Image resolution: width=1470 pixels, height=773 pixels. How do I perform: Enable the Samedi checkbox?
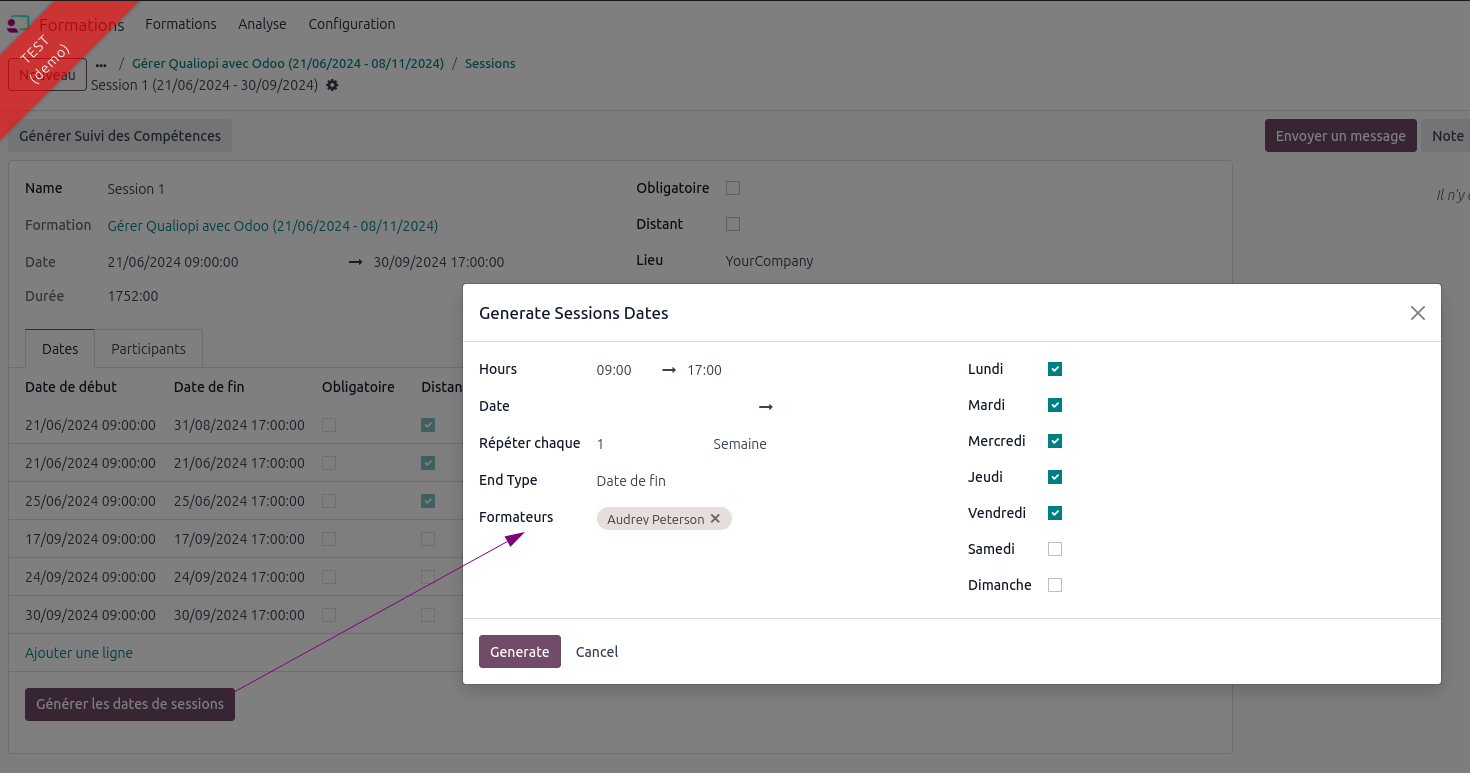[1054, 549]
